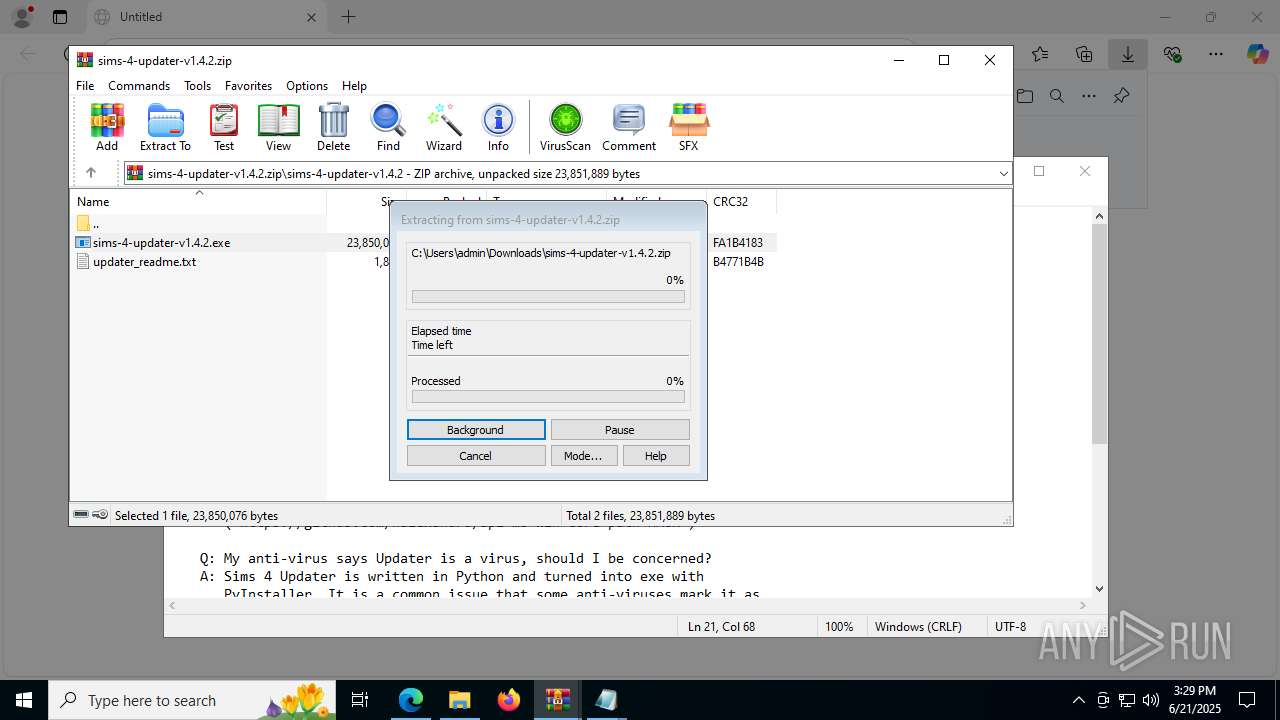Open downloads folder icon in panel
The height and width of the screenshot is (720, 1280).
tap(1024, 96)
